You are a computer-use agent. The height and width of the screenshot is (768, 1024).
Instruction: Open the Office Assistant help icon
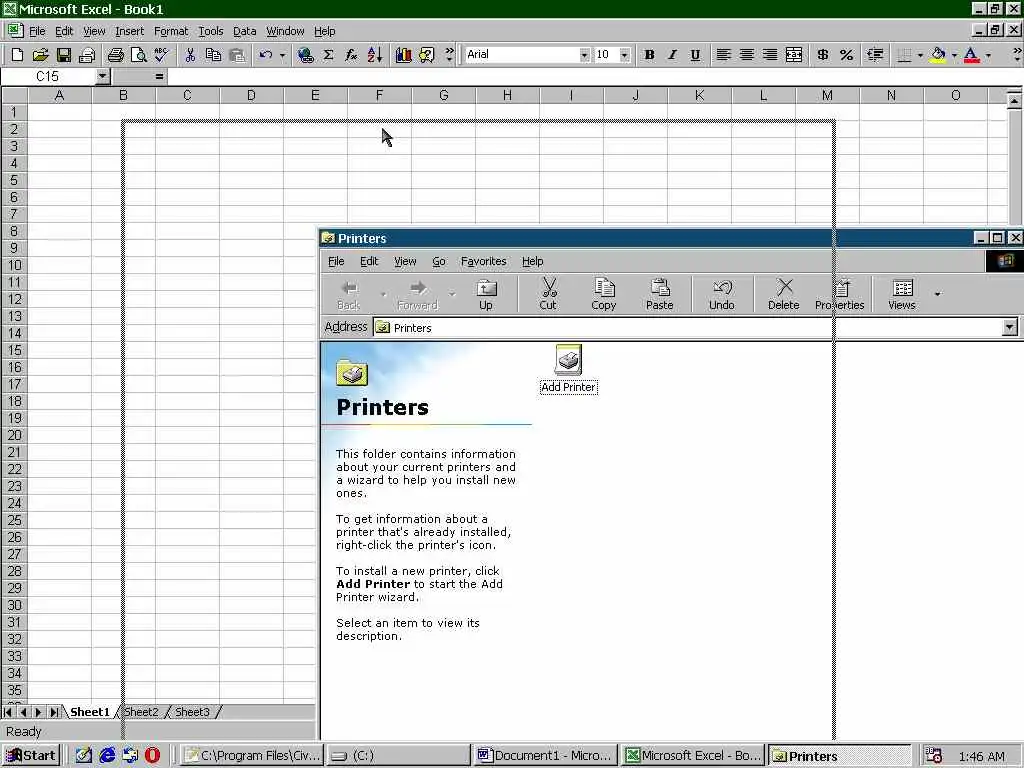pos(426,55)
